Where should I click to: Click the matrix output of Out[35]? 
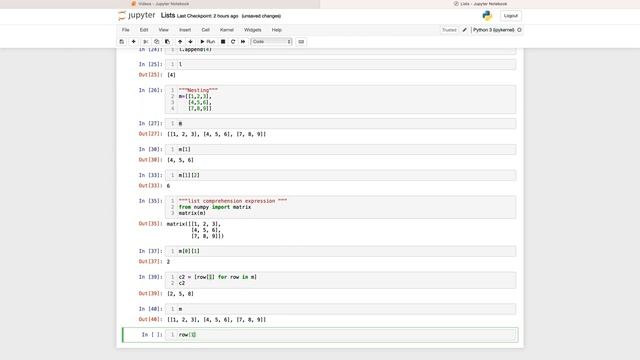coord(195,230)
